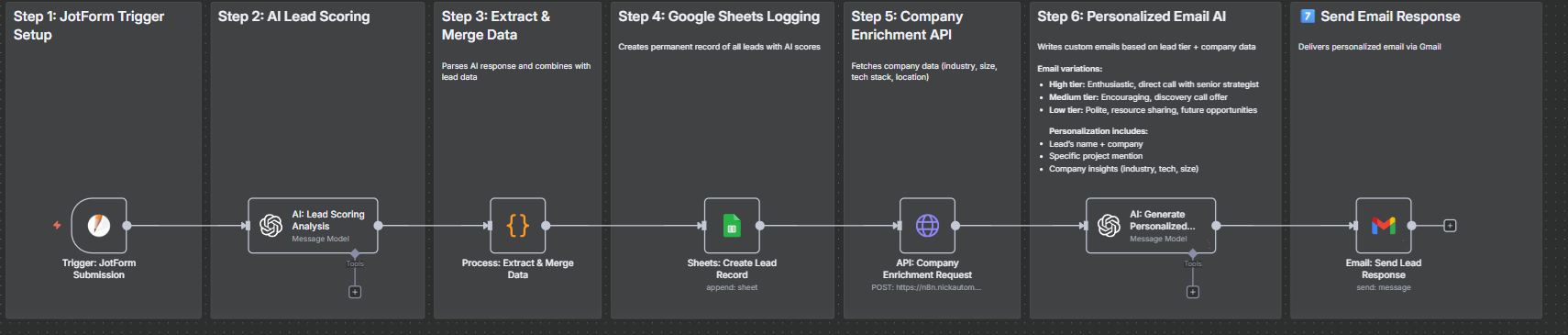This screenshot has width=1568, height=335.
Task: Select the 'Step 5: Company Enrichment API' note title
Action: tap(907, 26)
